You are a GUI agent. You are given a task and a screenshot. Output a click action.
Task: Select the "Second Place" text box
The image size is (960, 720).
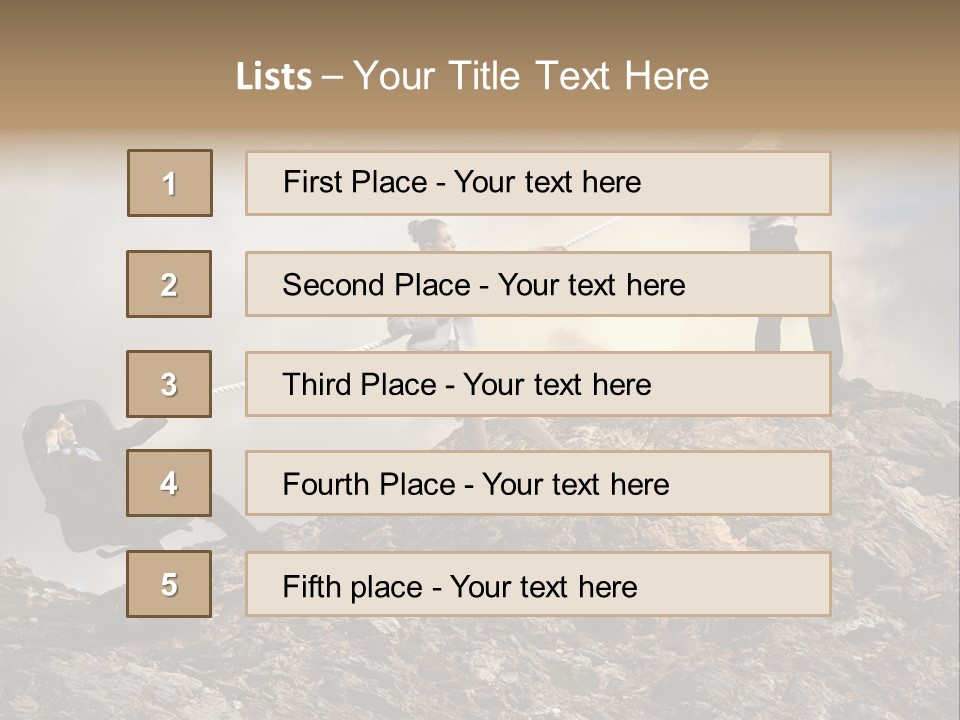click(538, 284)
